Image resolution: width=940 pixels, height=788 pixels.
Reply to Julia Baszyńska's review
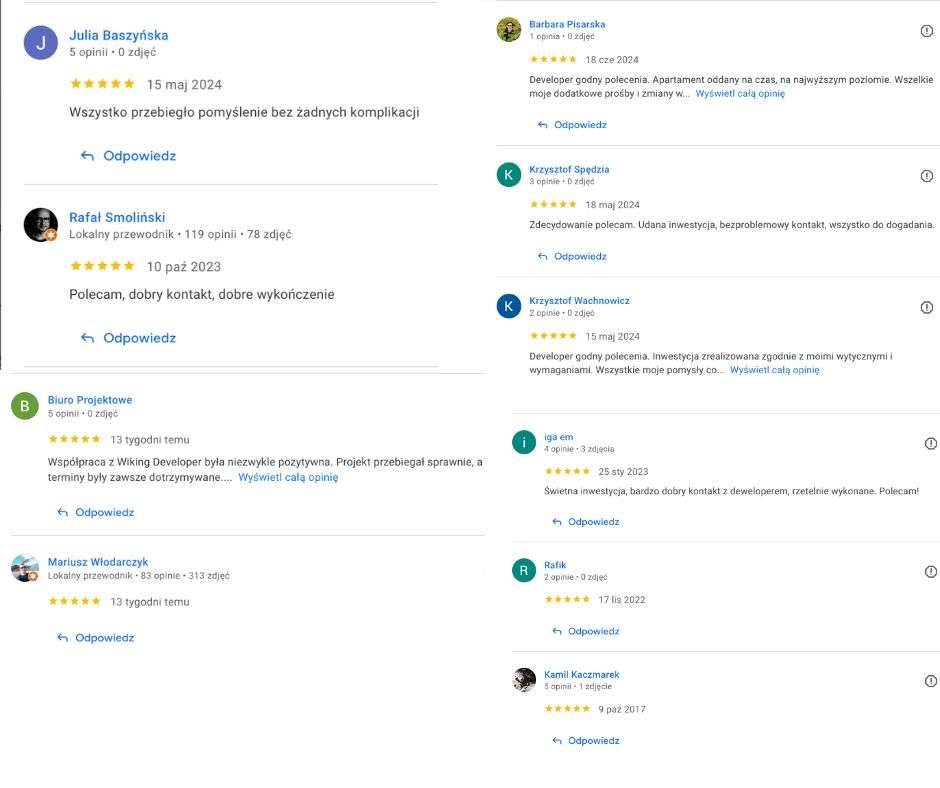(128, 156)
